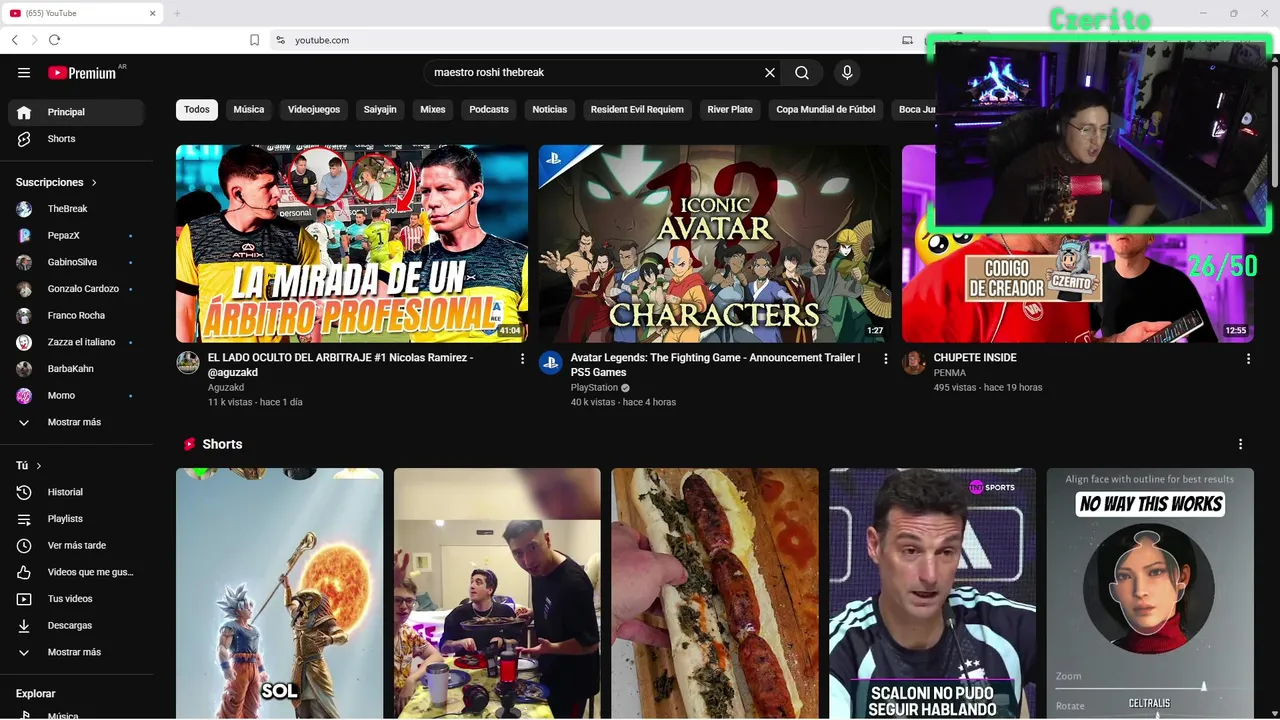Open Descargas in sidebar
This screenshot has width=1280, height=720.
76,625
